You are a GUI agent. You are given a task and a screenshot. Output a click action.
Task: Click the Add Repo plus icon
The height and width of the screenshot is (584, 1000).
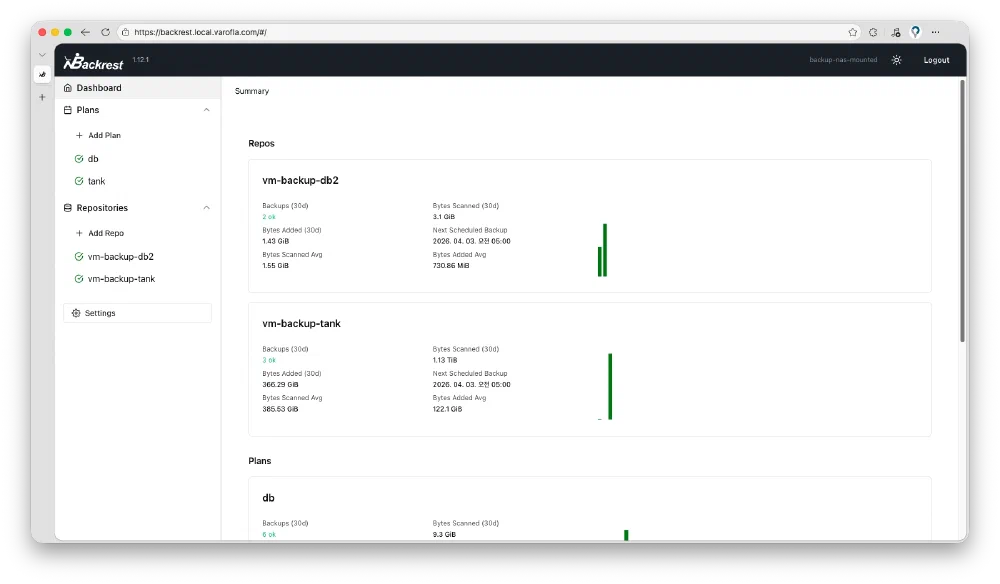pyautogui.click(x=80, y=233)
